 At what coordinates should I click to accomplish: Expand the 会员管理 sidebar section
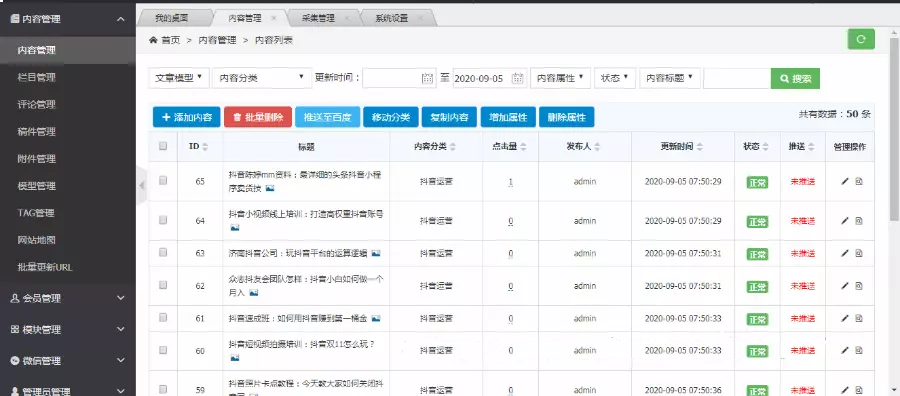point(68,298)
